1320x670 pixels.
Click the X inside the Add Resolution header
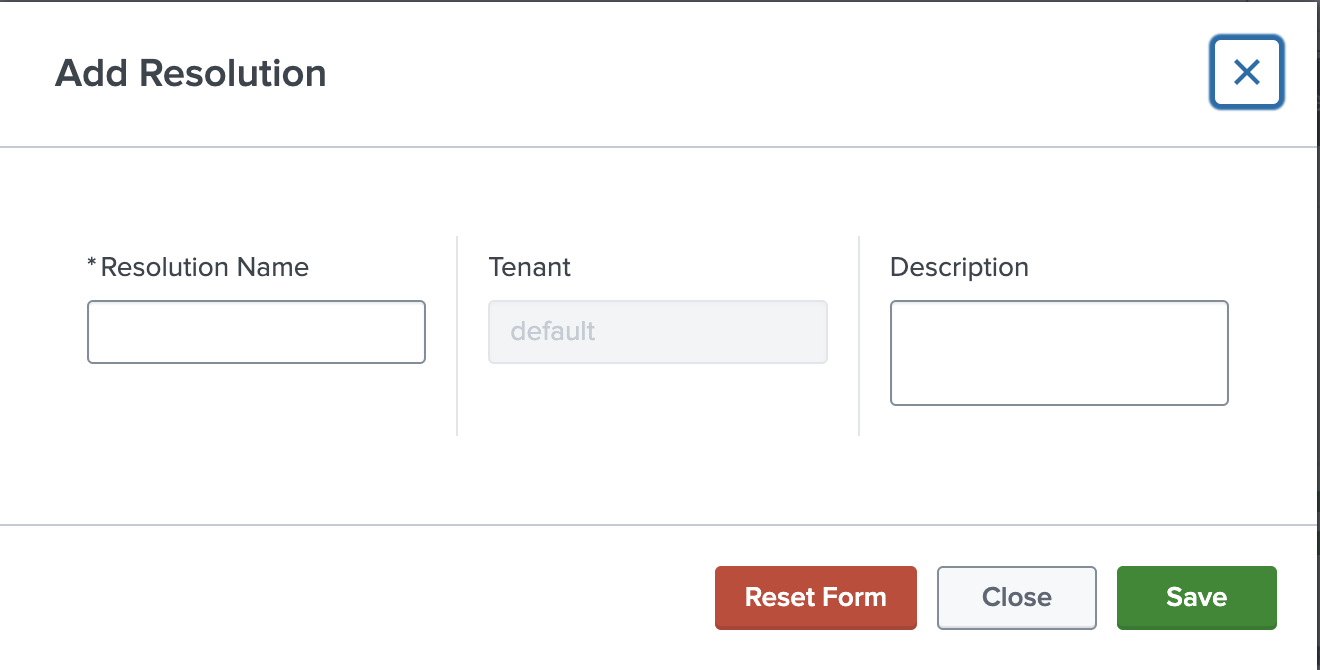pyautogui.click(x=1246, y=72)
